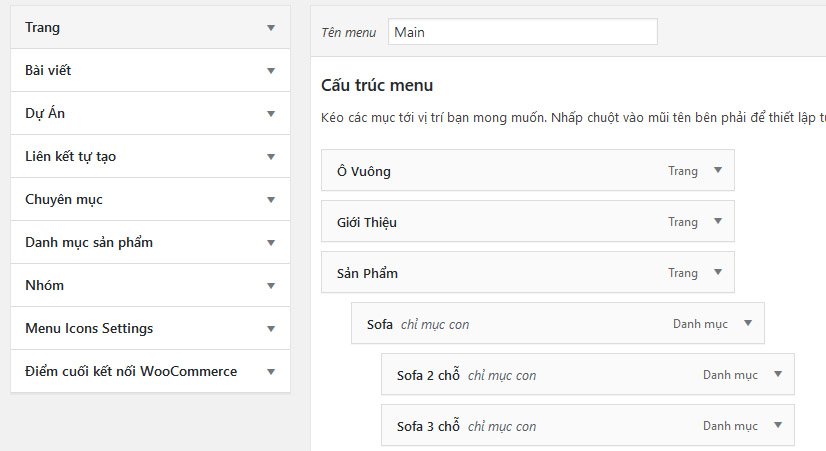Expand the Giới Thiệu menu item arrow
Viewport: 826px width, 451px height.
(717, 222)
